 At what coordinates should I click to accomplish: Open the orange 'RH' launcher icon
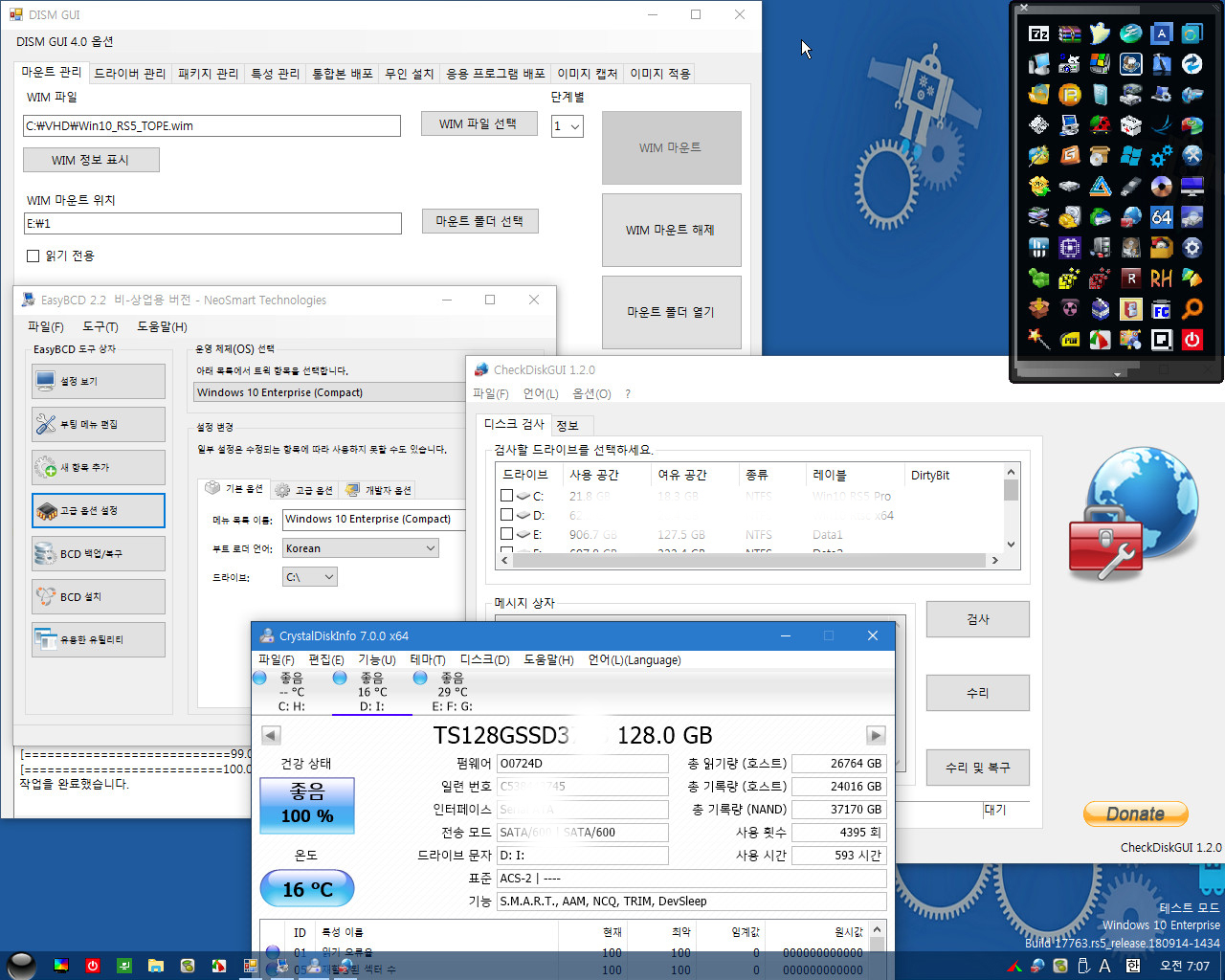(1161, 278)
